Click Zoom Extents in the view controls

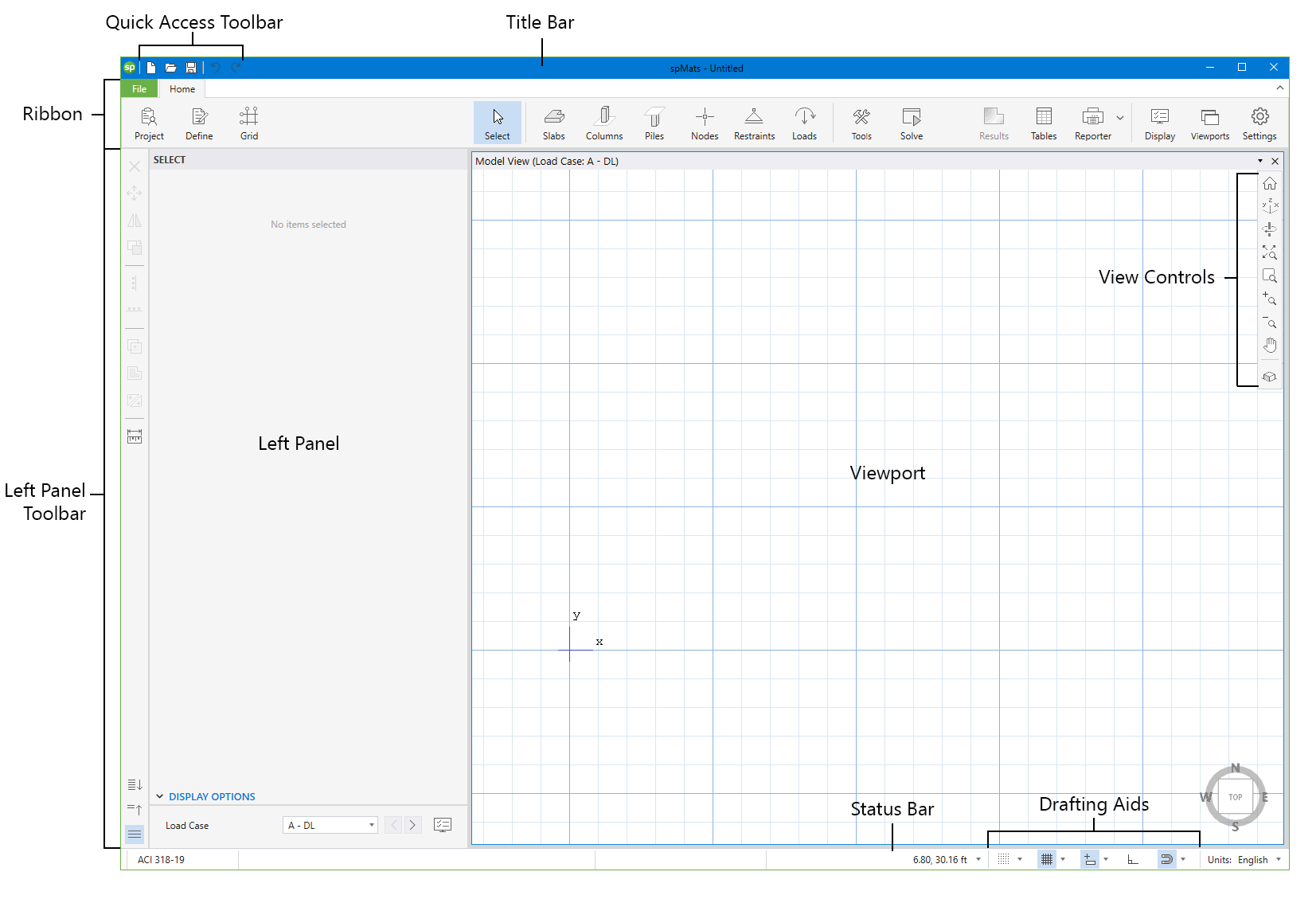(x=1270, y=253)
